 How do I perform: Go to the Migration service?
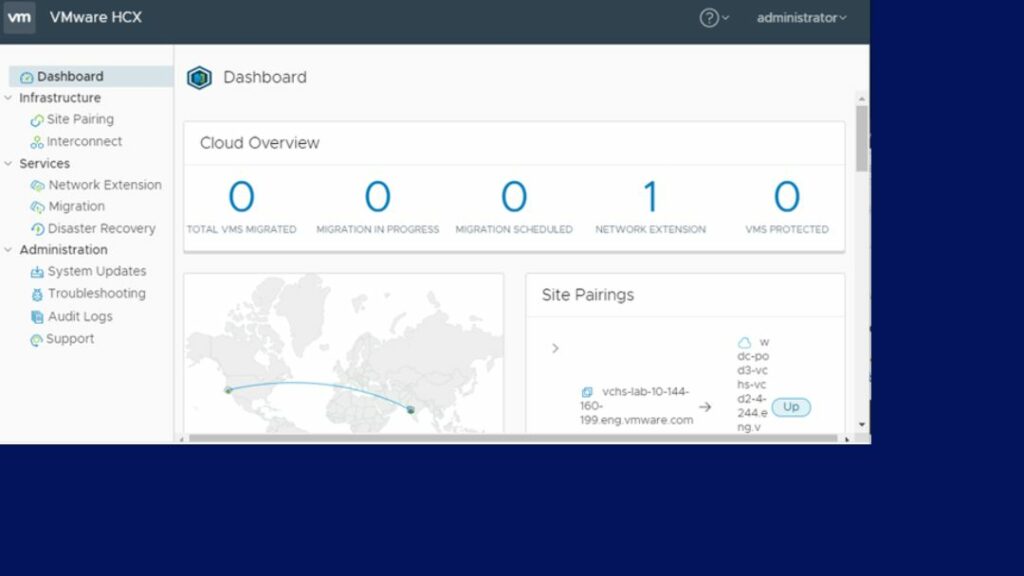click(77, 207)
